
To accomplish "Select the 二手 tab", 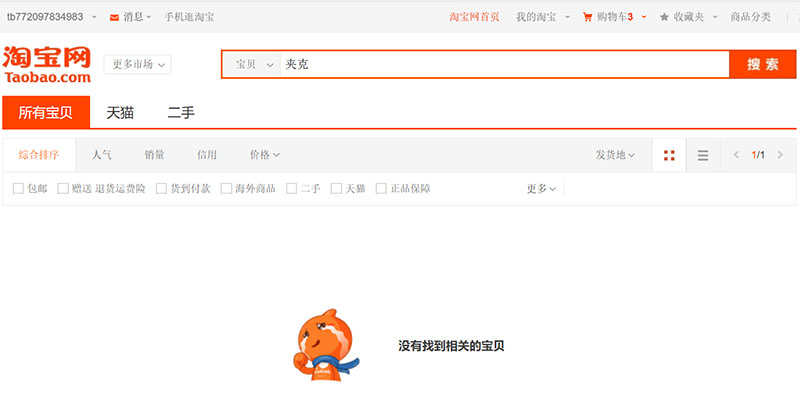I will coord(181,113).
